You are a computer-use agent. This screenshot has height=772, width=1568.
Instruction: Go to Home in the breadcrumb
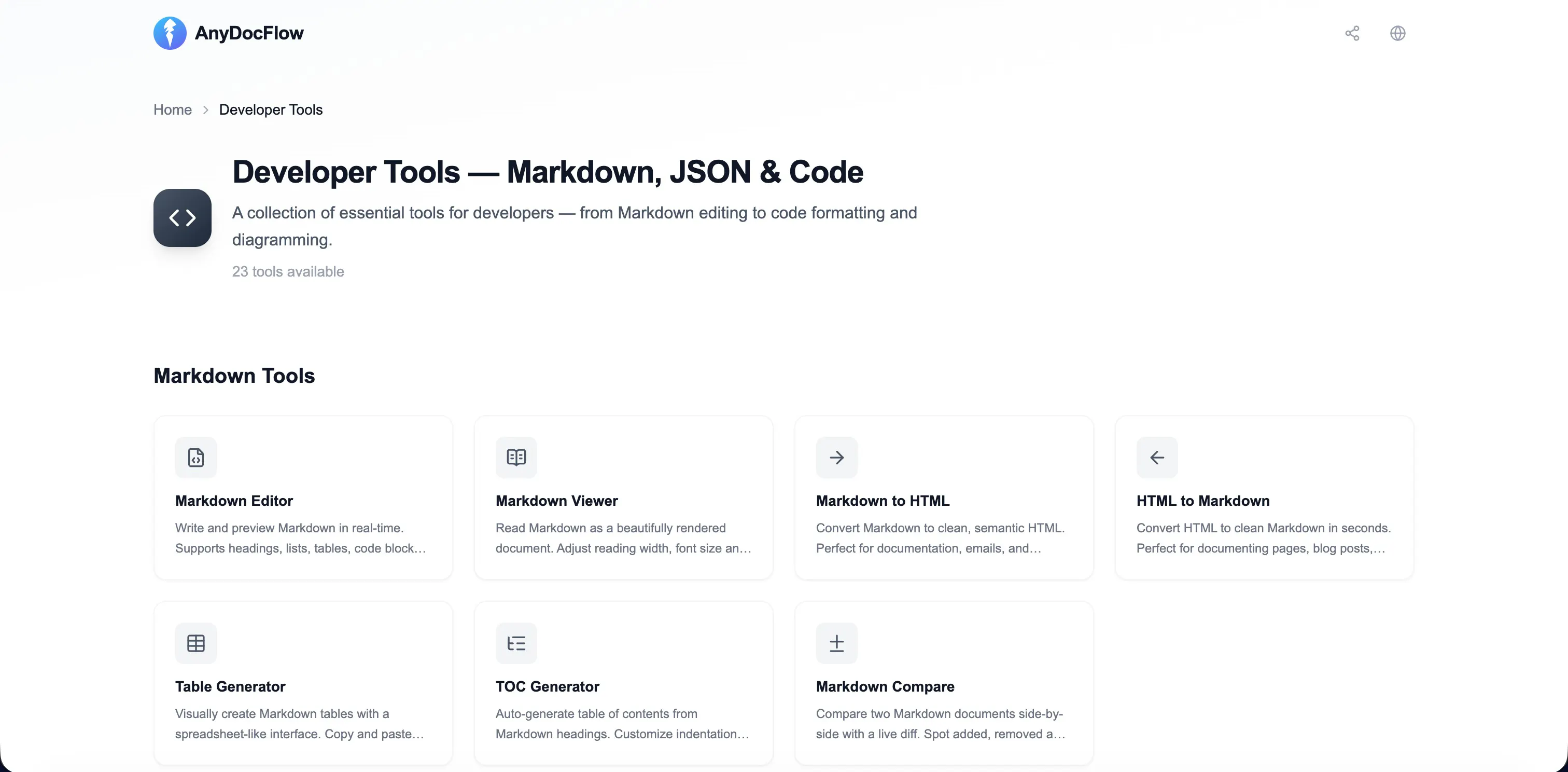coord(172,109)
